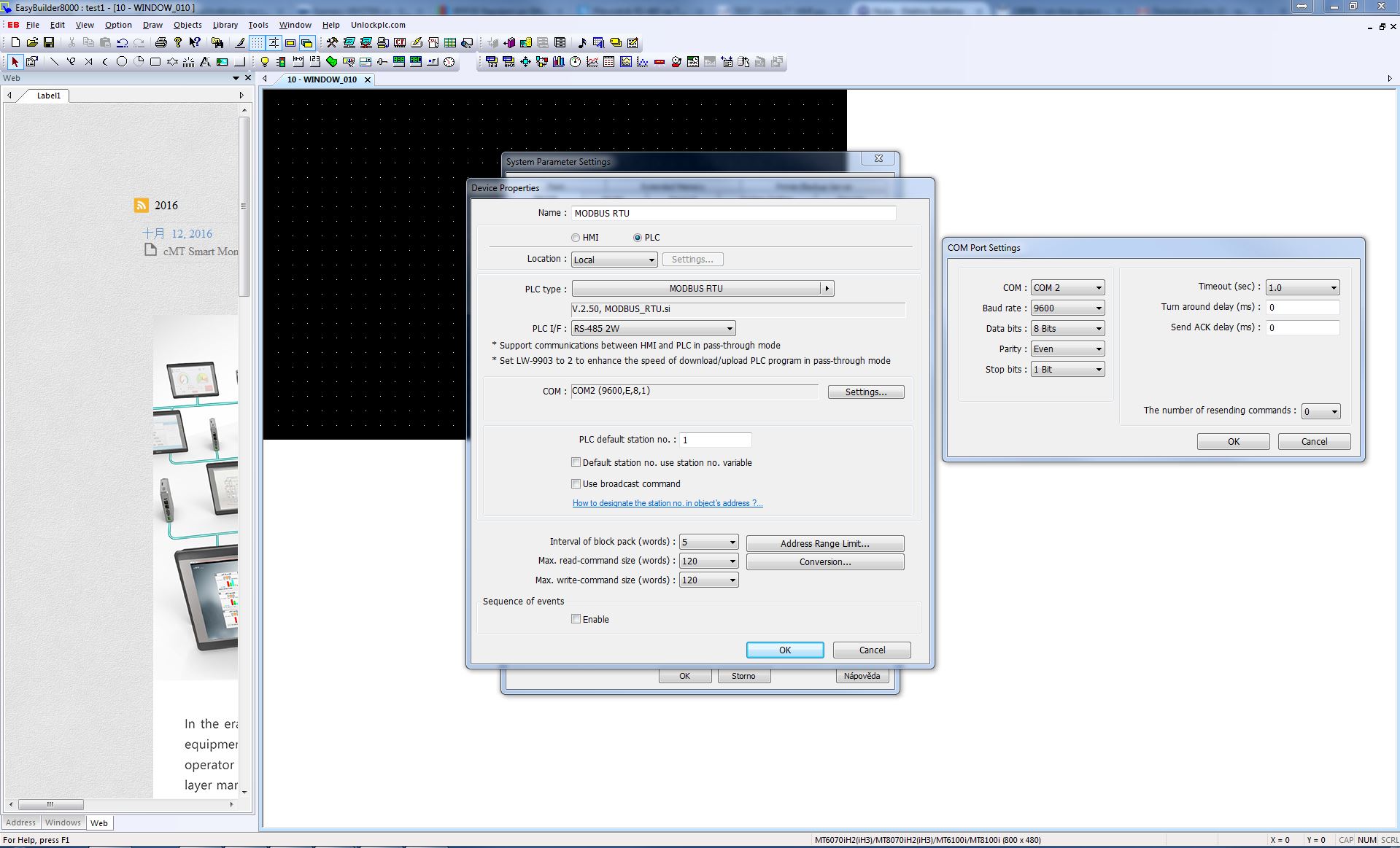Select the HMI radio button

click(576, 238)
